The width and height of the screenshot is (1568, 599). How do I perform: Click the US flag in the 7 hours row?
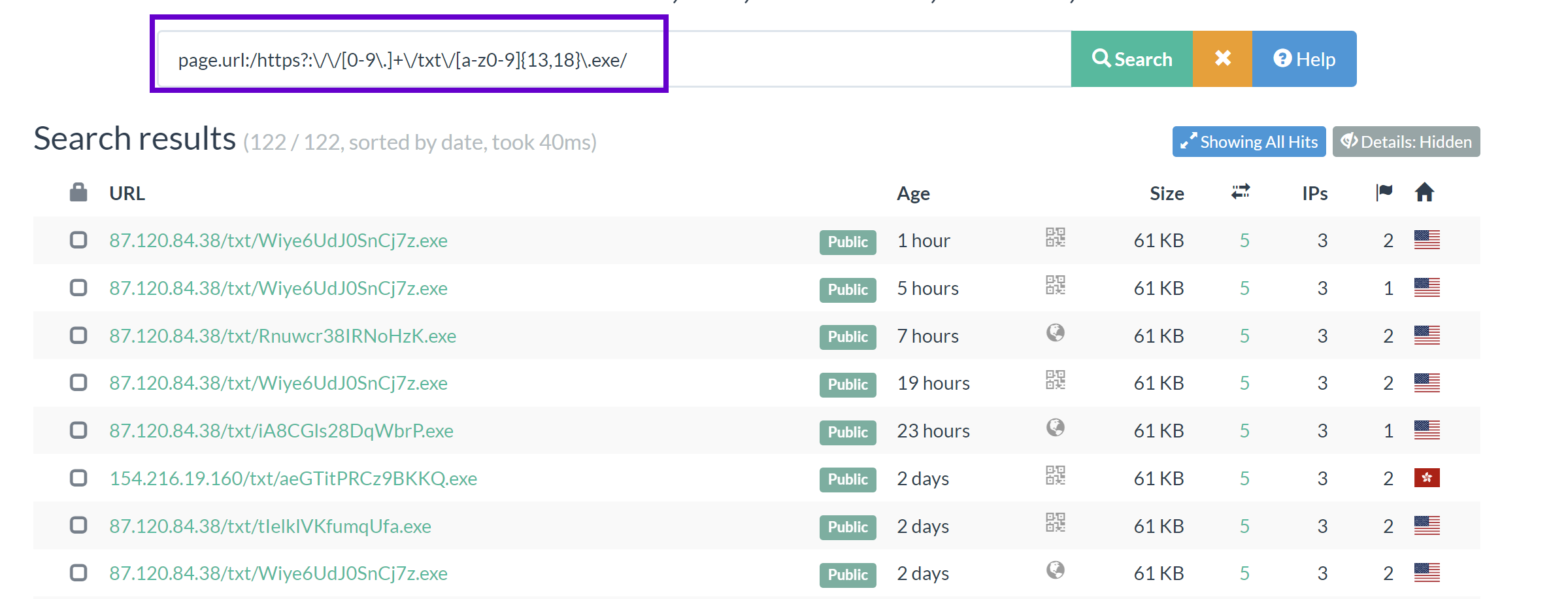[x=1427, y=335]
